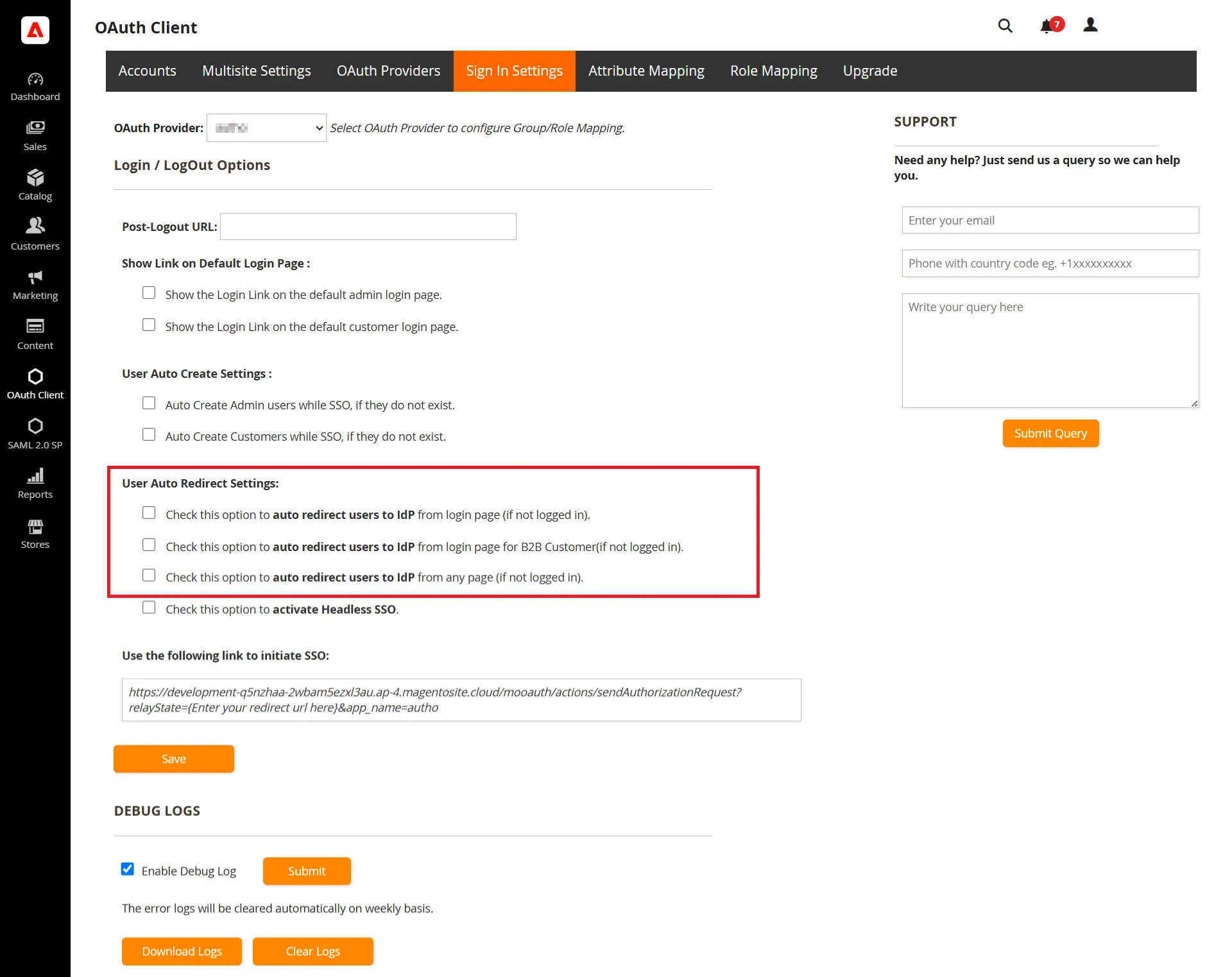The height and width of the screenshot is (977, 1232).
Task: Open the Sales sidebar menu
Action: point(35,136)
